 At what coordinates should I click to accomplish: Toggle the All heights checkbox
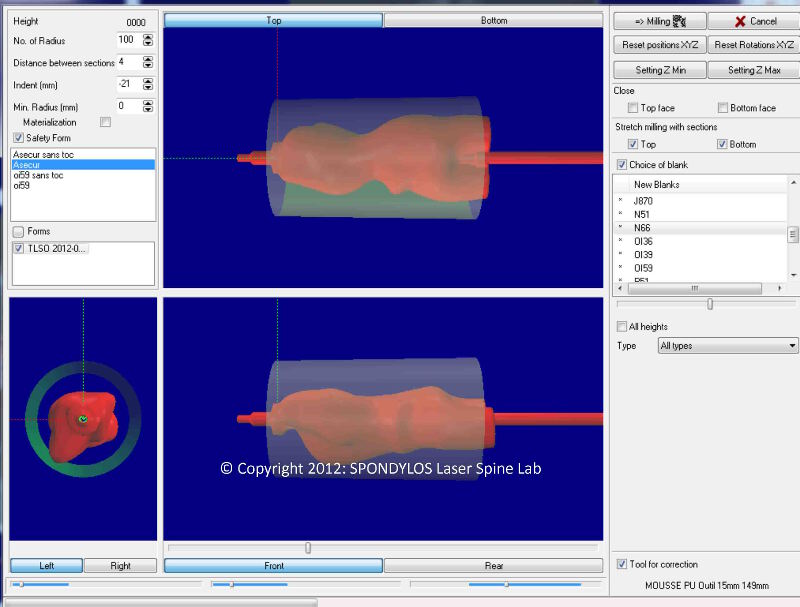[620, 327]
